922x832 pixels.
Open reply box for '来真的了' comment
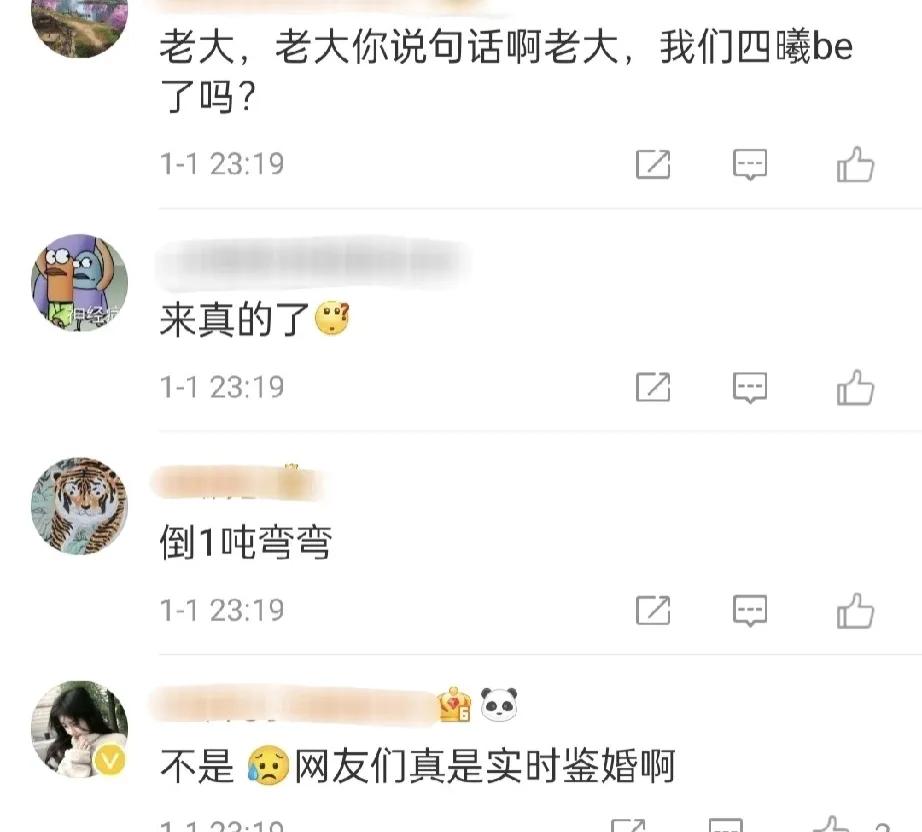[750, 387]
